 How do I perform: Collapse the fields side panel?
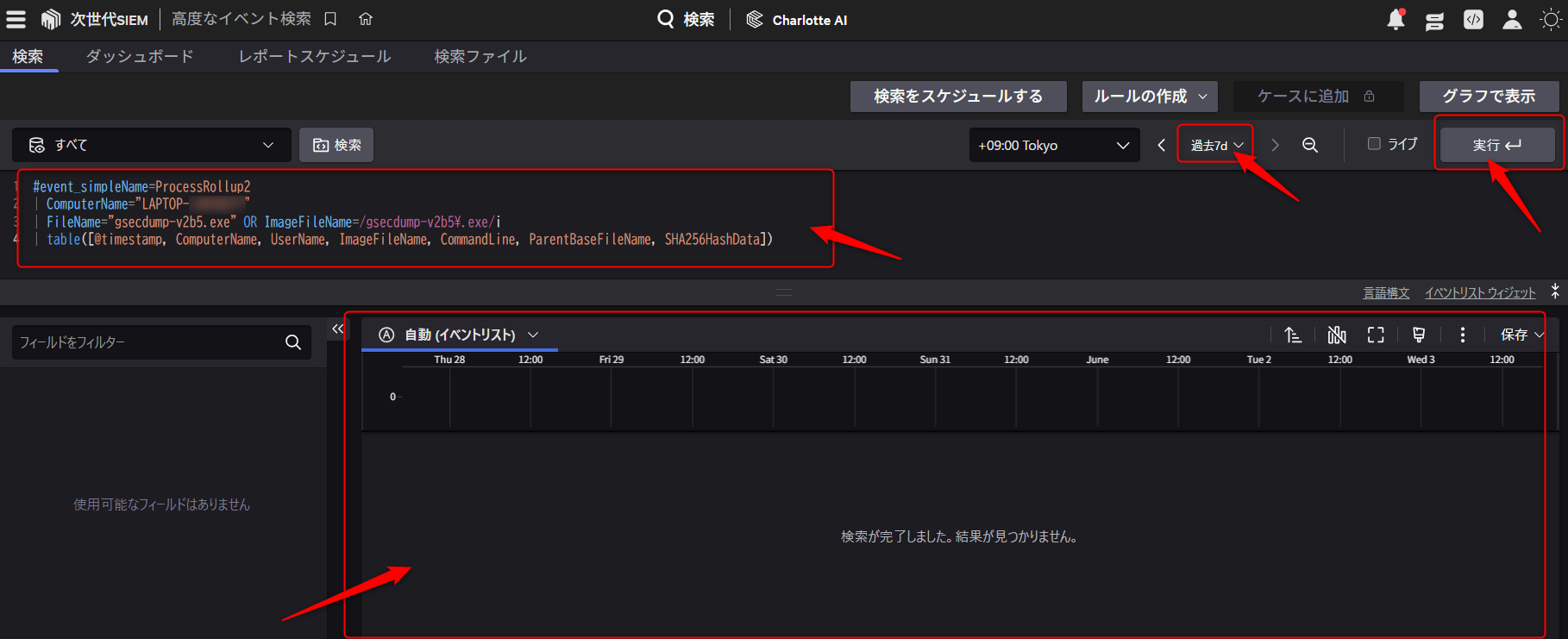(337, 329)
